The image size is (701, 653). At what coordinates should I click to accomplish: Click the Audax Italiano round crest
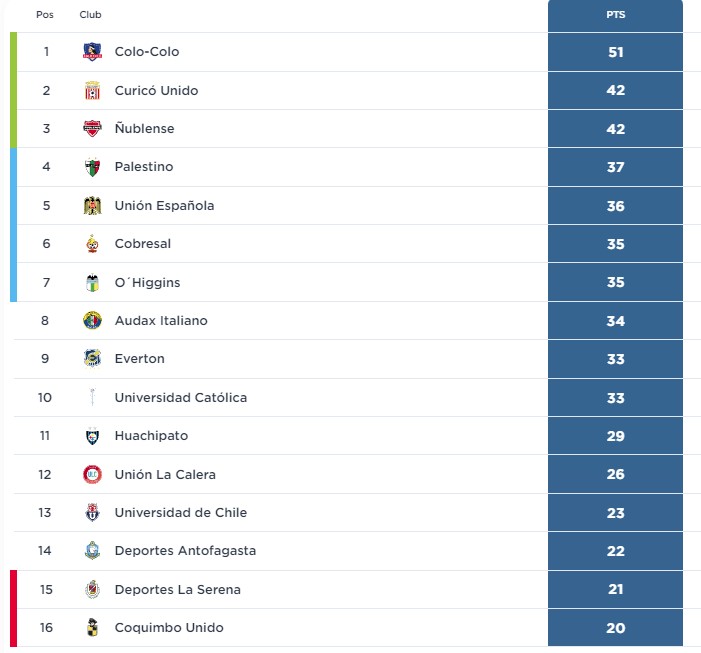[93, 320]
